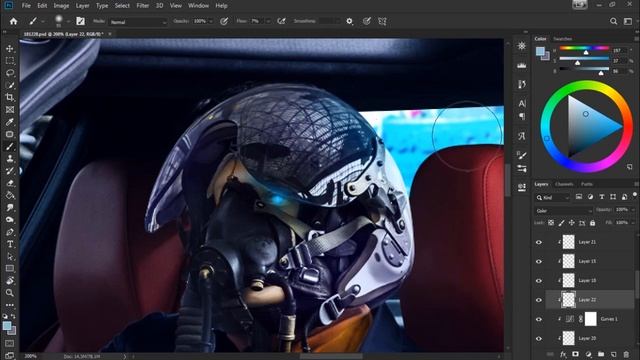Click the Curves 1 layer mask thumbnail
Screen dimensions: 640x360
point(591,319)
